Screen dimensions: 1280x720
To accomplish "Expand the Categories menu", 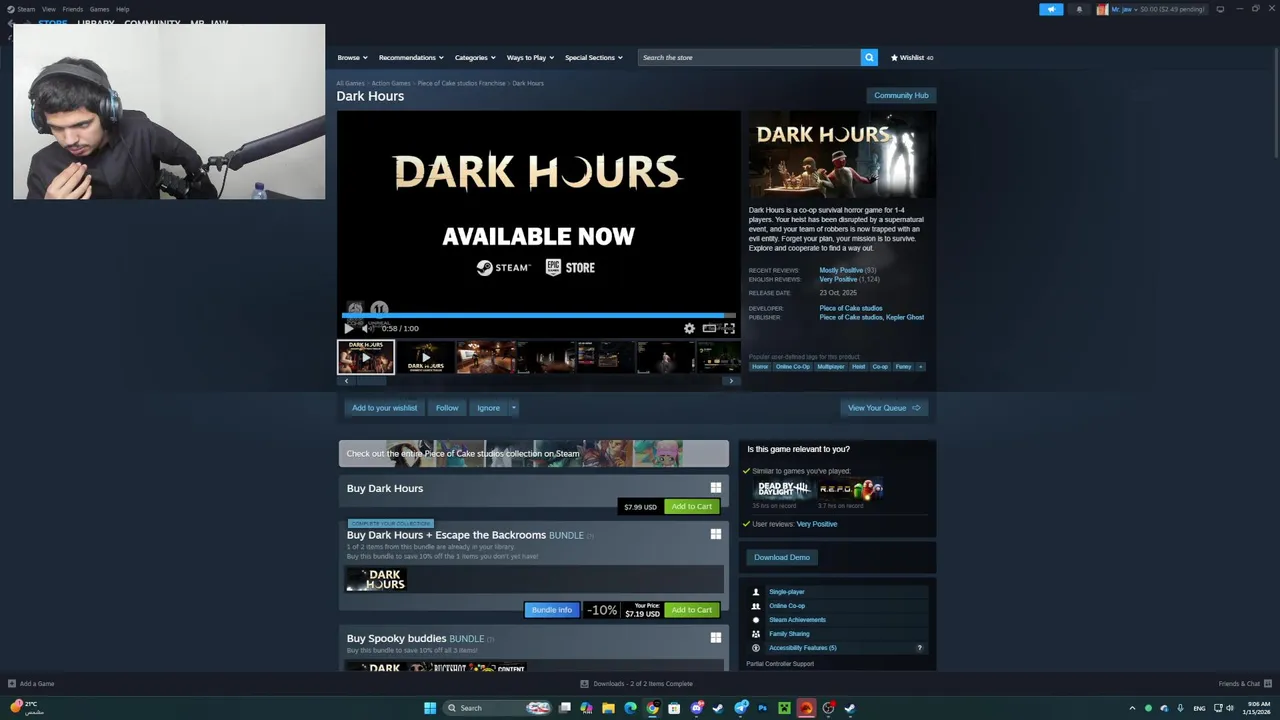I will (x=475, y=57).
